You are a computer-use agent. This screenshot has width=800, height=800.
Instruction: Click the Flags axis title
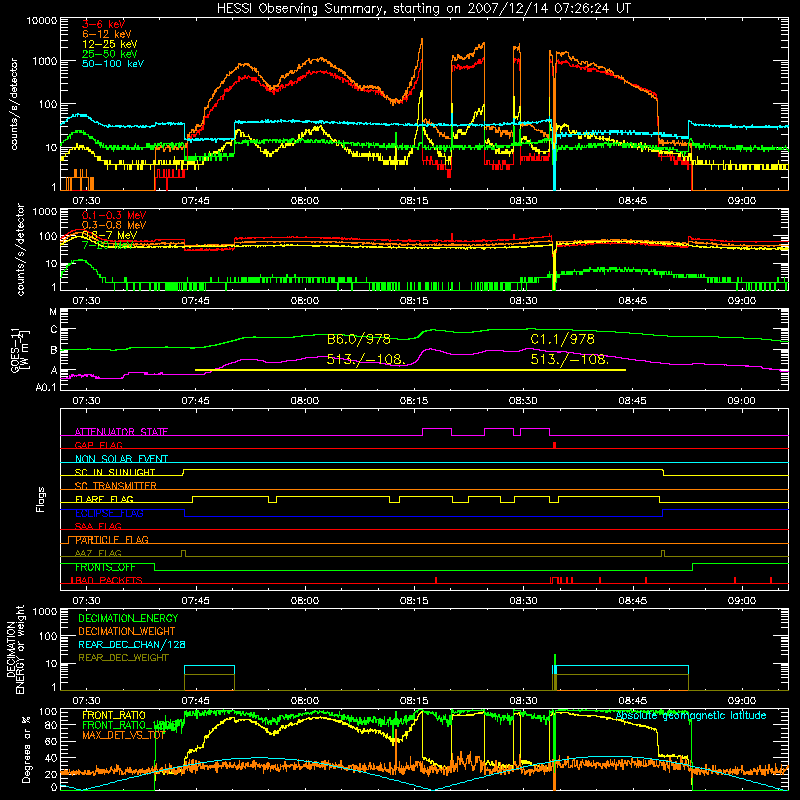[x=41, y=499]
